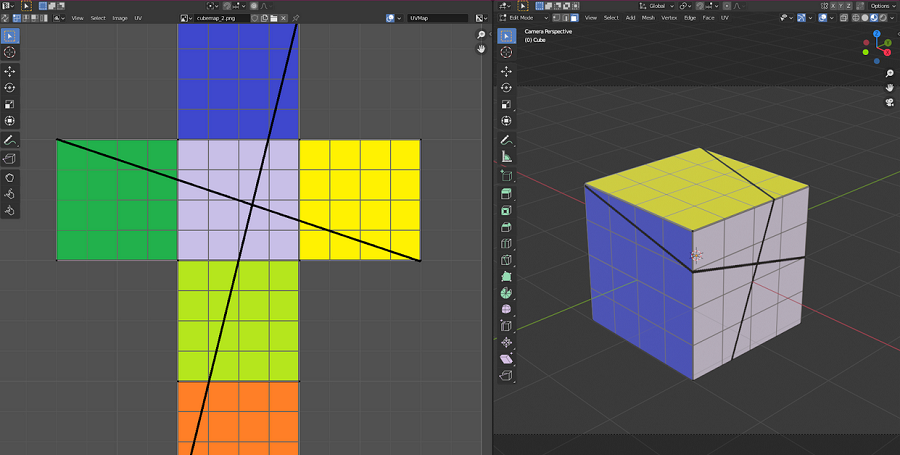
Task: Select the Rip Region tool in 3D viewport
Action: coord(506,376)
